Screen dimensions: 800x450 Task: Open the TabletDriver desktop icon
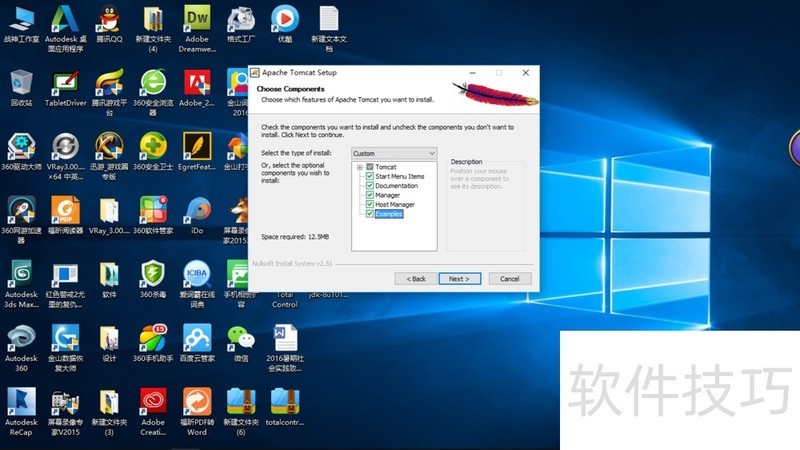(65, 84)
